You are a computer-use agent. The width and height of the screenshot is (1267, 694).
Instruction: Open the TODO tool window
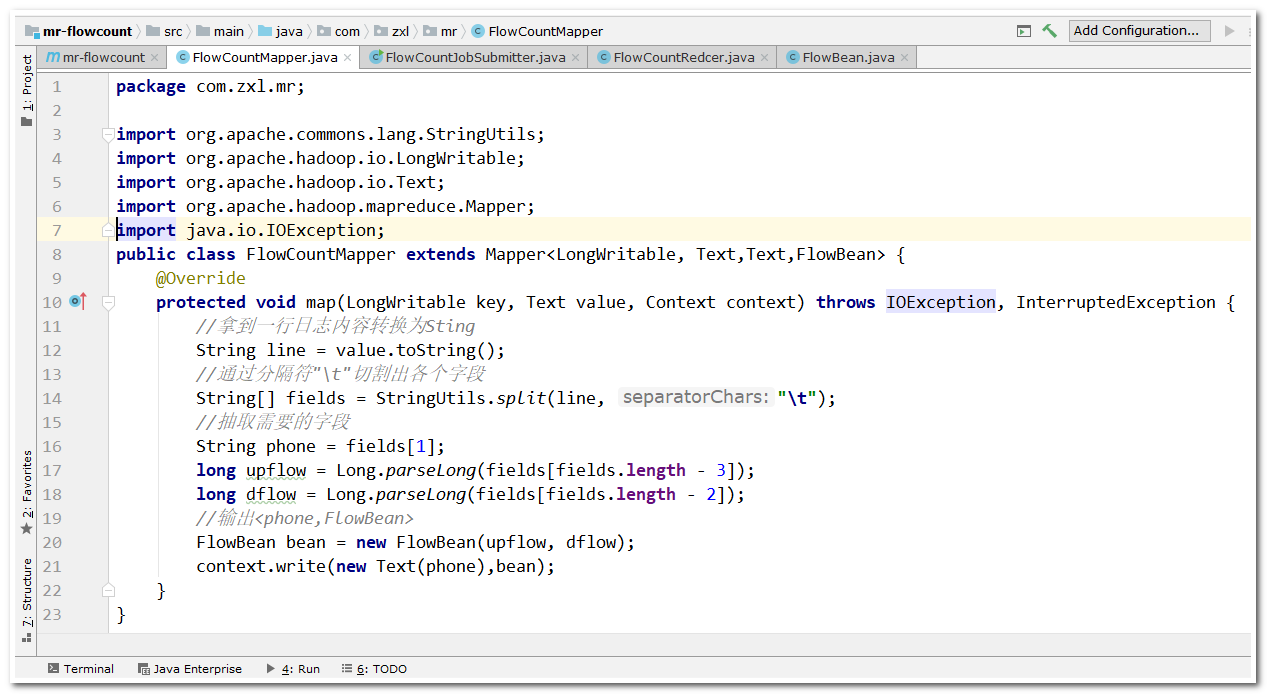click(374, 669)
